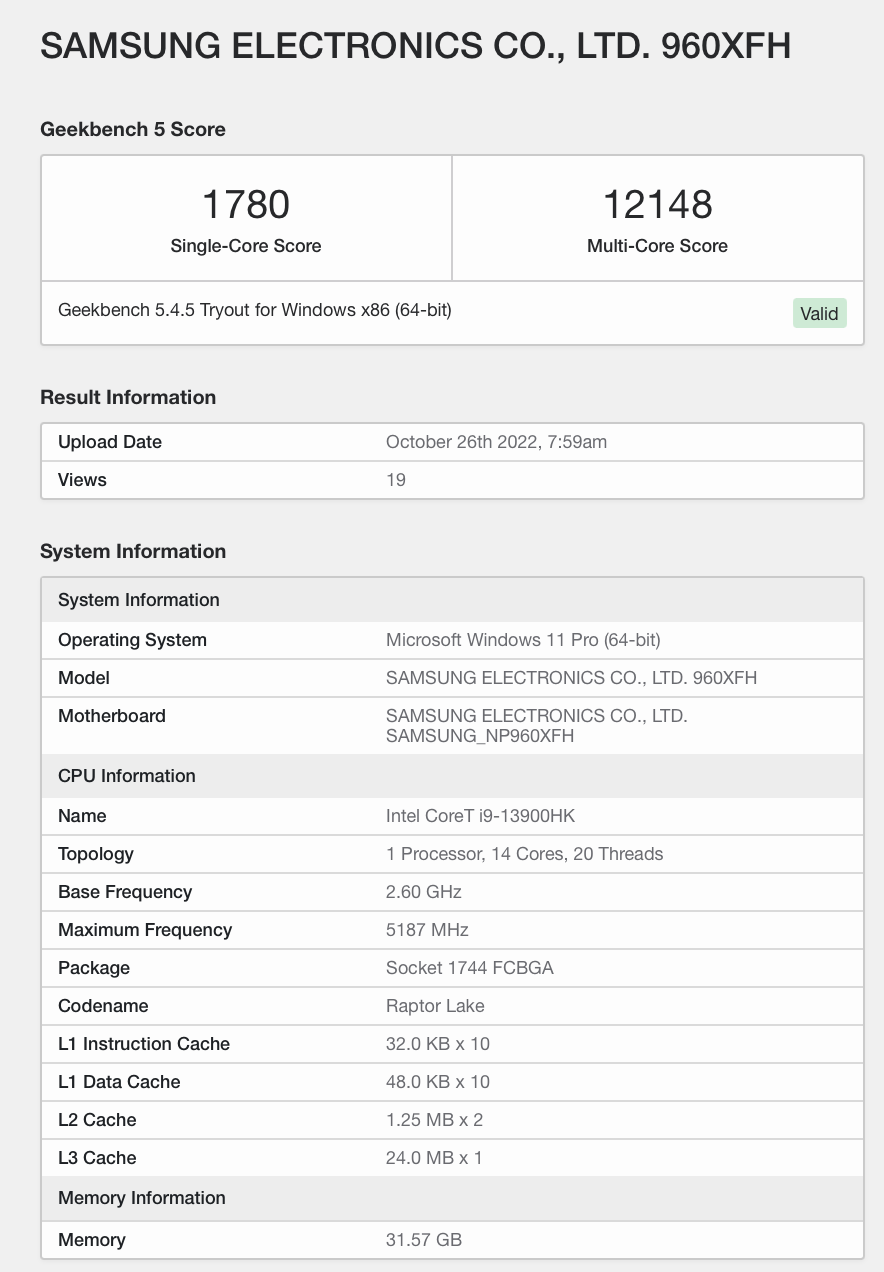Click the 1780 single-core score number

pyautogui.click(x=246, y=204)
